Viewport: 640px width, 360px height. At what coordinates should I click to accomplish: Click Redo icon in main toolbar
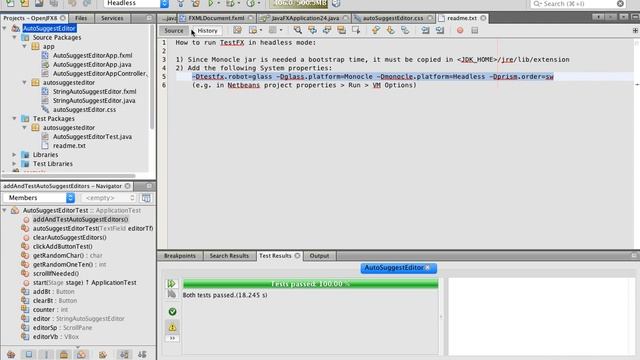click(87, 3)
